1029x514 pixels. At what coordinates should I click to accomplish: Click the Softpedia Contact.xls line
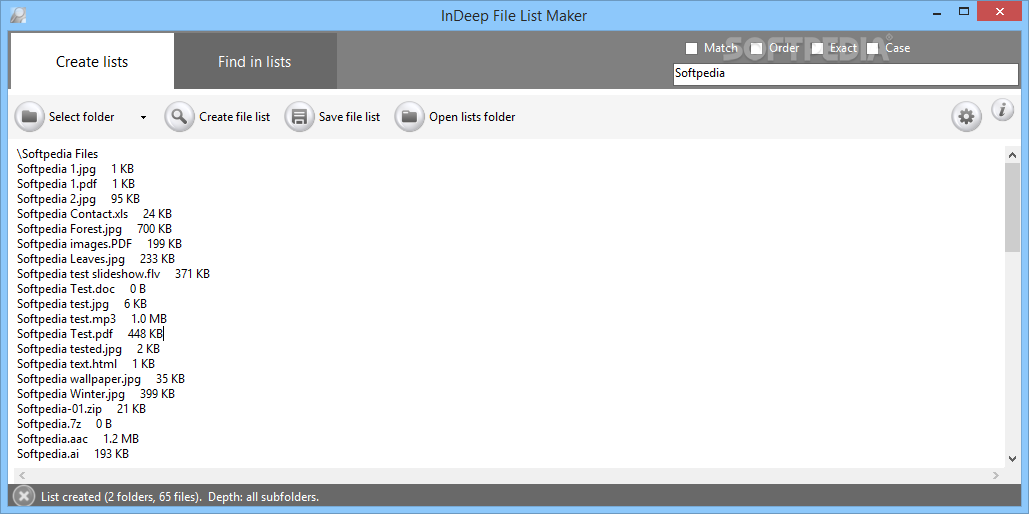[94, 214]
